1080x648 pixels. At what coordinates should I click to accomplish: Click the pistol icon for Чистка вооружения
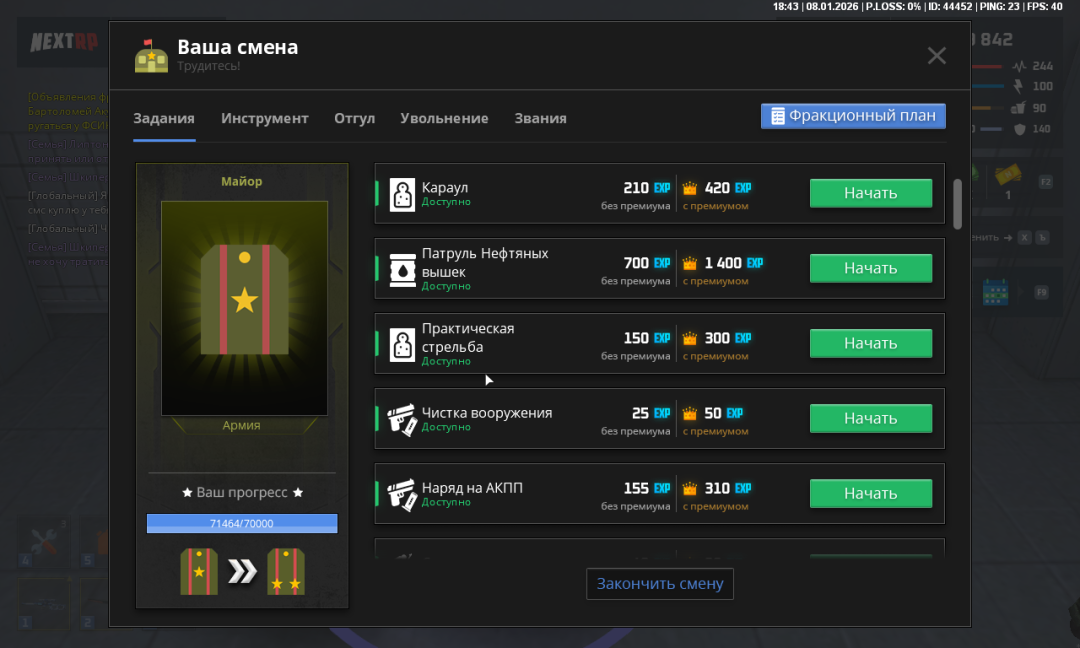pos(402,419)
